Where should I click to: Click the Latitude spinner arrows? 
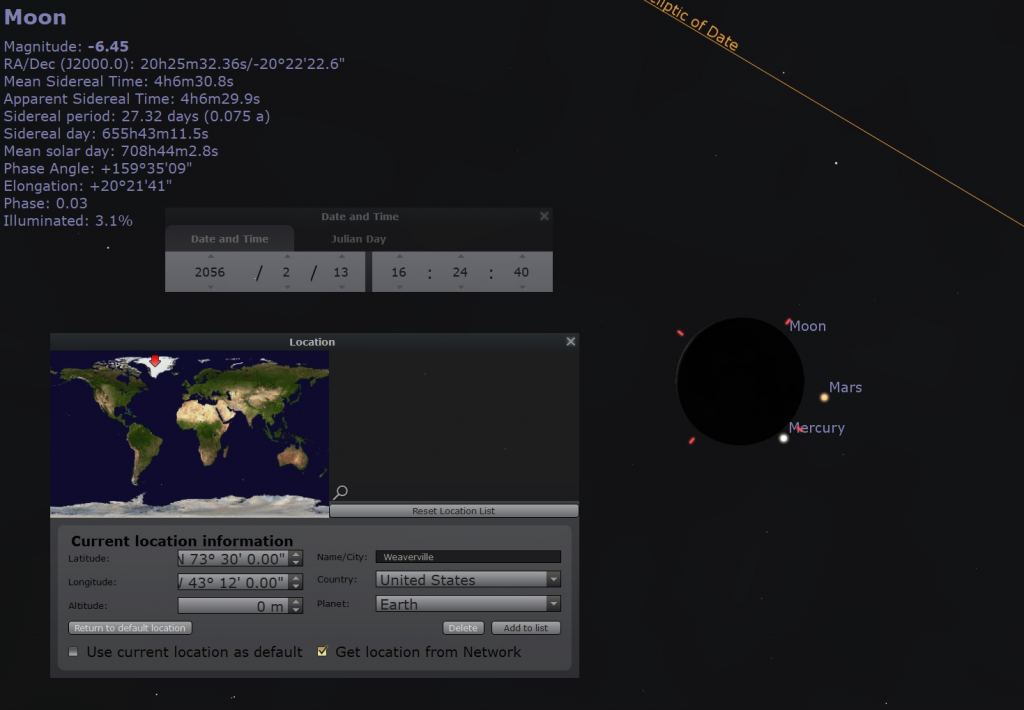(296, 559)
